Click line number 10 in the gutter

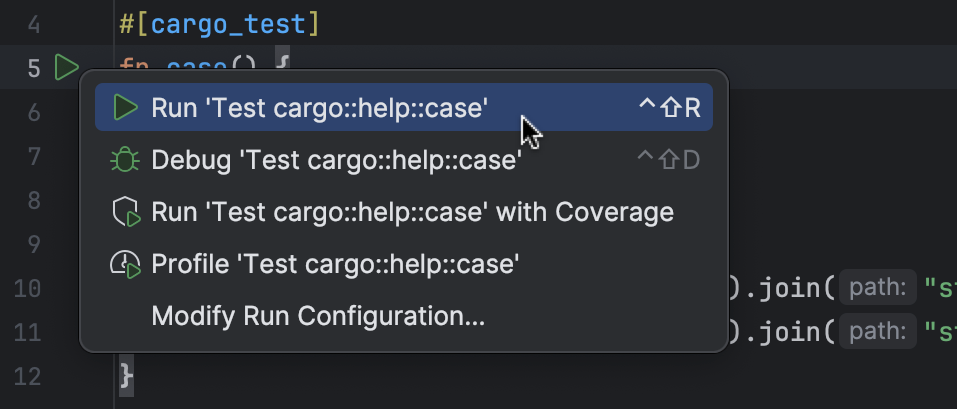[28, 289]
